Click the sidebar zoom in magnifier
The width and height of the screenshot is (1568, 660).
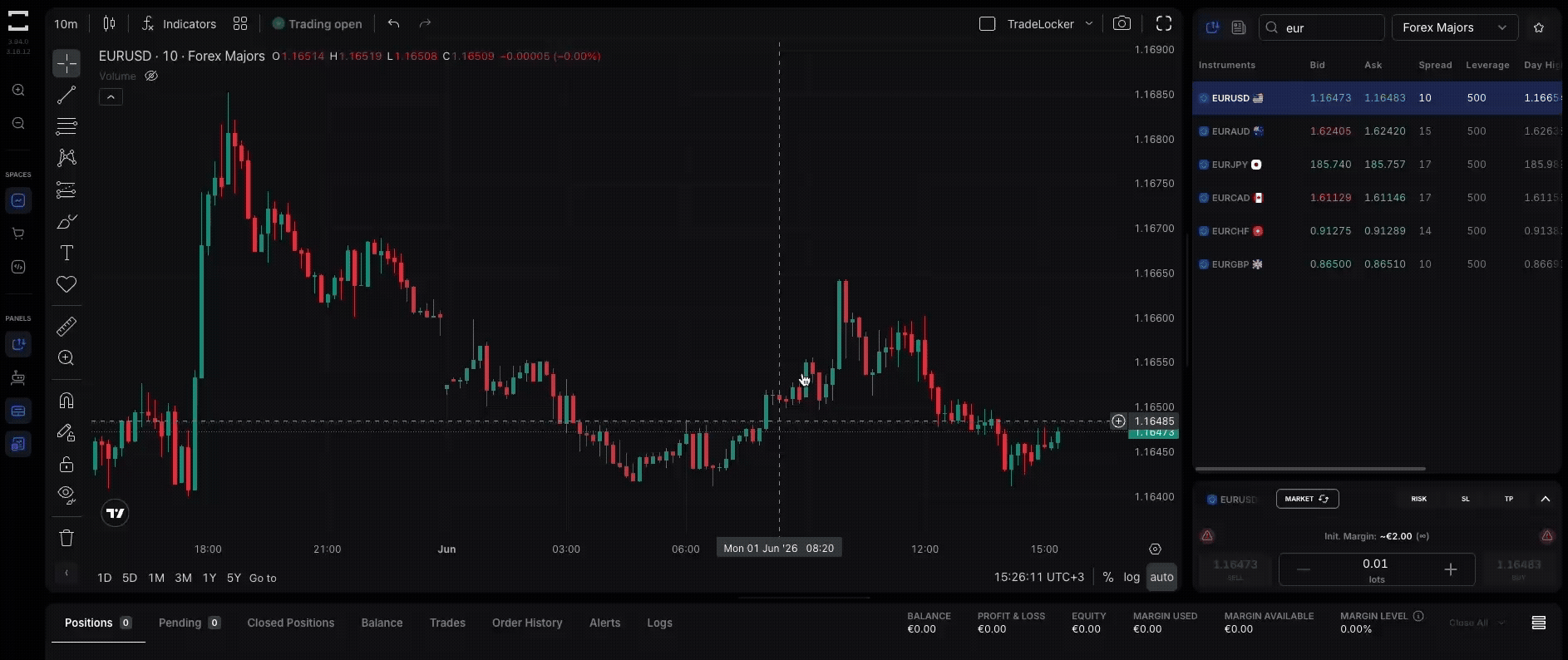pos(18,90)
